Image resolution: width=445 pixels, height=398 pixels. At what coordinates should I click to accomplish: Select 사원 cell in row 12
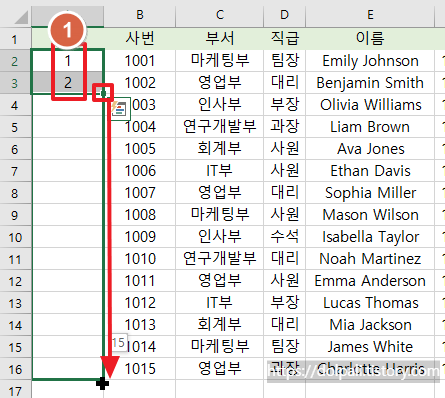click(284, 281)
